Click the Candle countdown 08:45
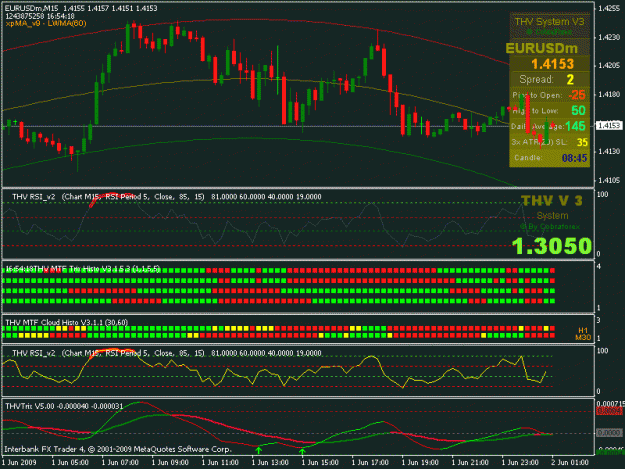This screenshot has width=625, height=469. click(574, 158)
